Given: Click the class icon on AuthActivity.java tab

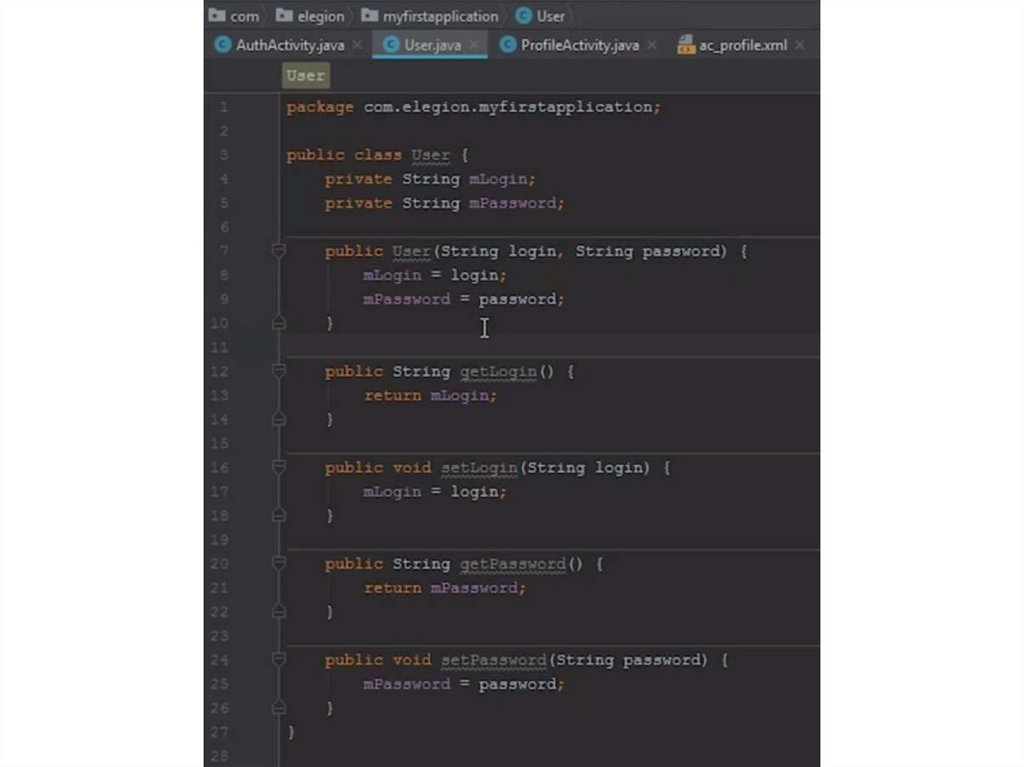Looking at the screenshot, I should pos(223,44).
